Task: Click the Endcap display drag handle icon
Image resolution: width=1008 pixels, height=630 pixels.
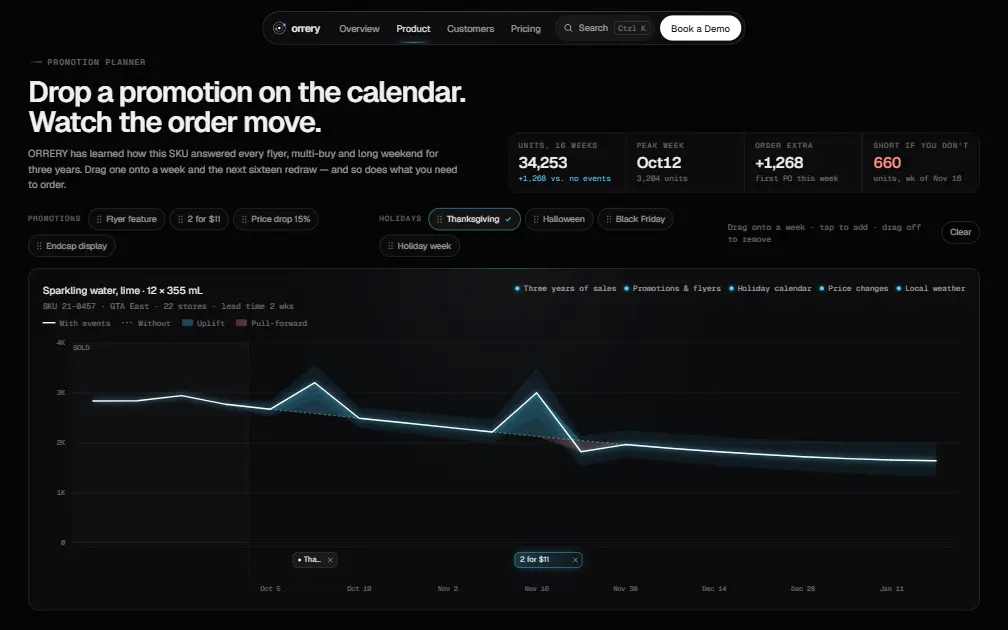Action: [x=39, y=246]
